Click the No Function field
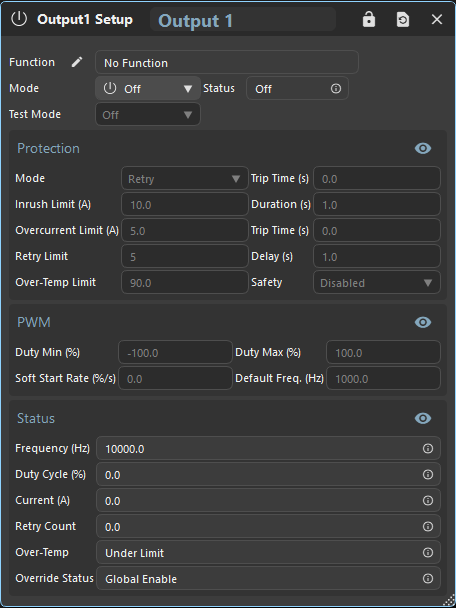The image size is (456, 608). [227, 62]
